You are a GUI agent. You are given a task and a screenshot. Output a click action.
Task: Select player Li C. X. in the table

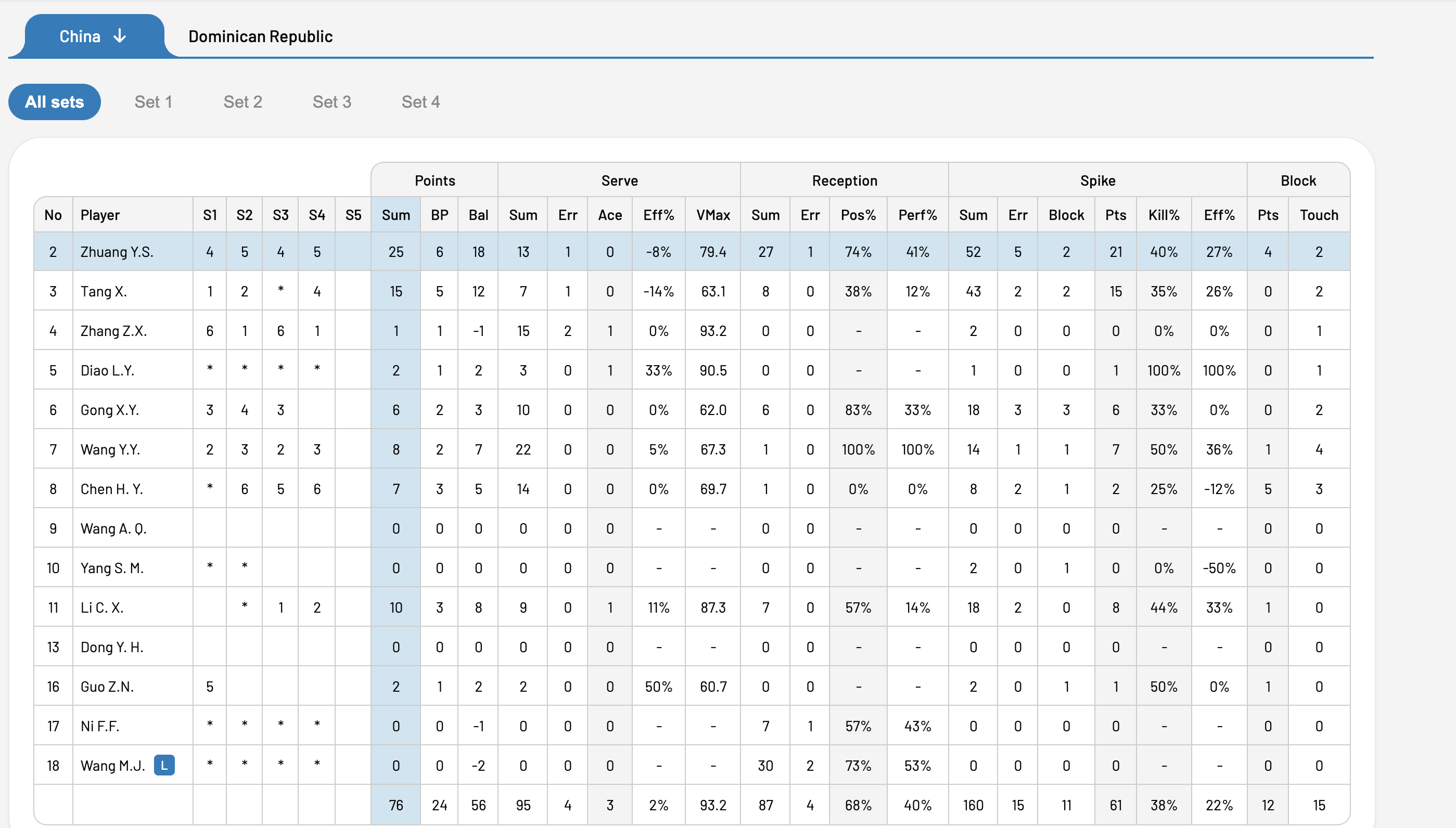102,607
